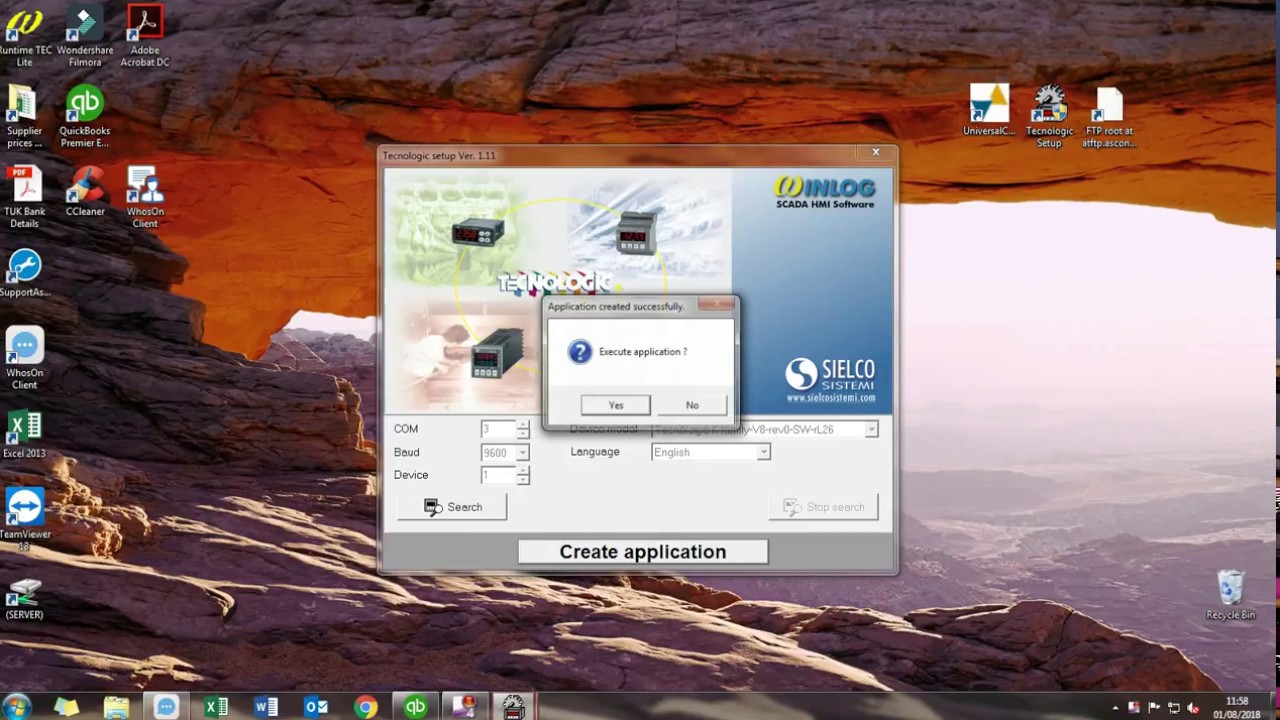Select the WhosOn Client chat bubble desktop icon
Viewport: 1280px width, 720px height.
tap(25, 359)
